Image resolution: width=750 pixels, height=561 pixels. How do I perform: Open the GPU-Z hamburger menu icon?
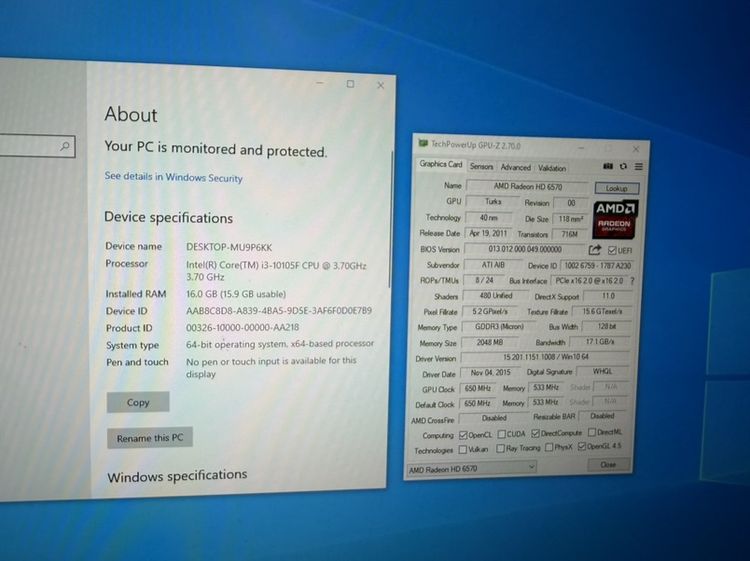639,166
